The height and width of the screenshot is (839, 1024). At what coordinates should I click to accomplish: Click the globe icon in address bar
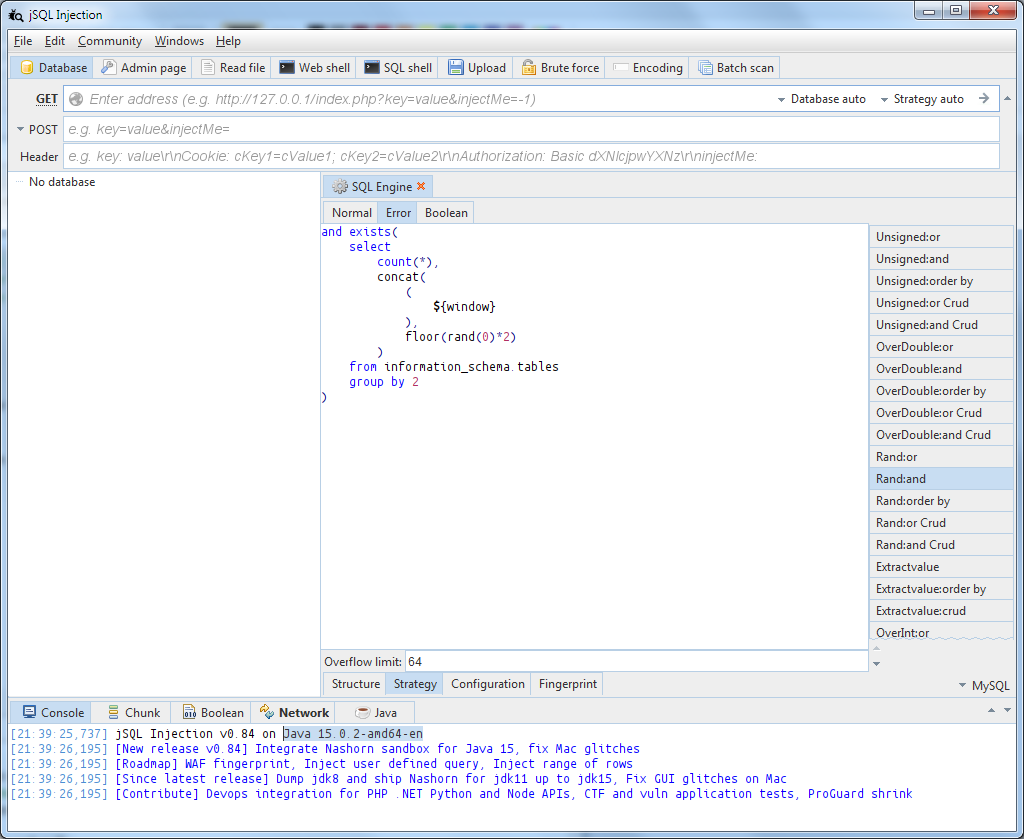click(76, 99)
